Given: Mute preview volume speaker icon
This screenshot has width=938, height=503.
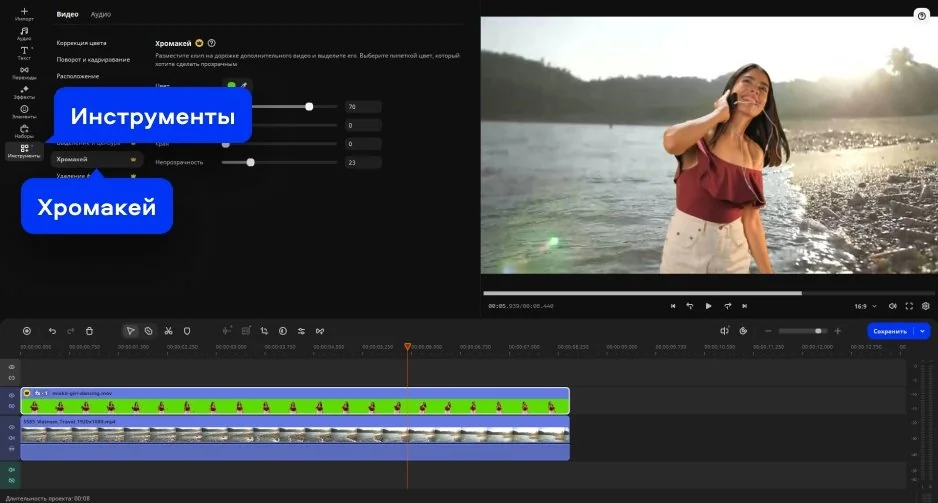Looking at the screenshot, I should (893, 306).
